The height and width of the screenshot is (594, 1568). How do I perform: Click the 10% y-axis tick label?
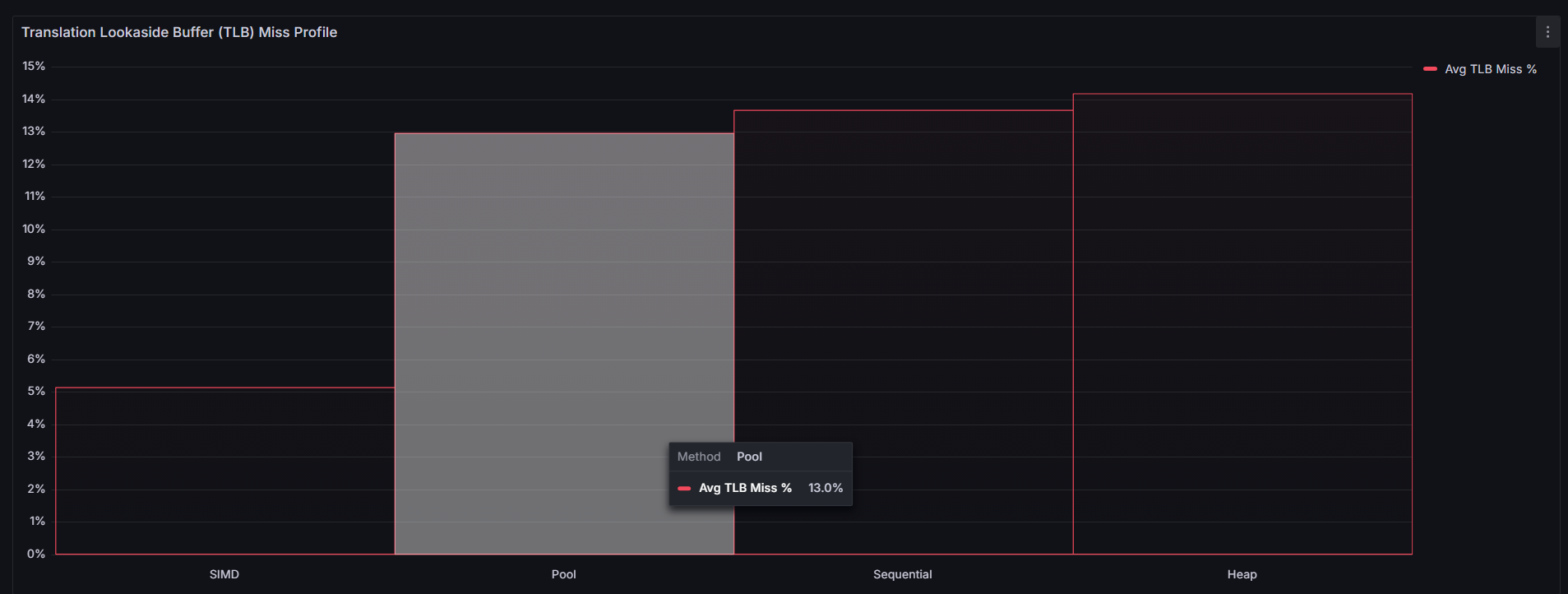coord(34,229)
